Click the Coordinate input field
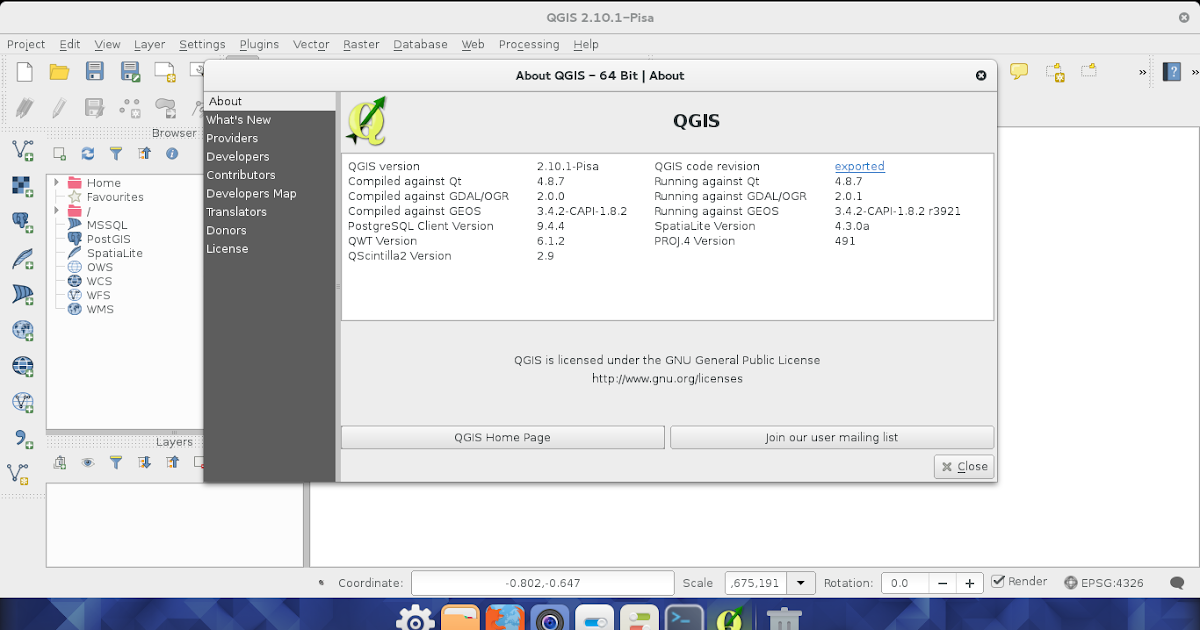This screenshot has height=630, width=1200. pyautogui.click(x=543, y=583)
